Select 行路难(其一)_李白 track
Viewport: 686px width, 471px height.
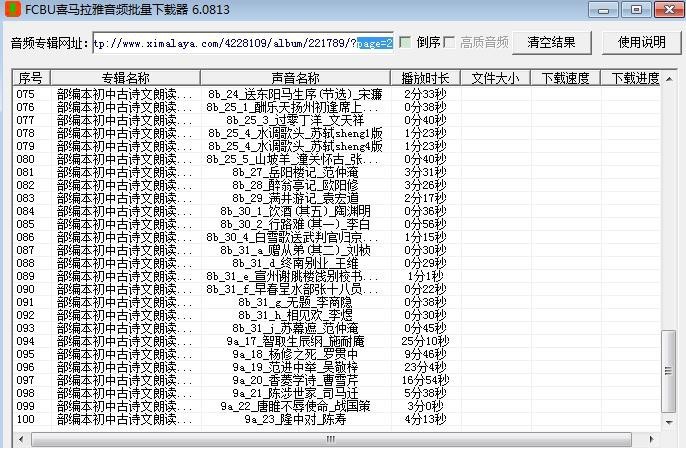pos(295,224)
